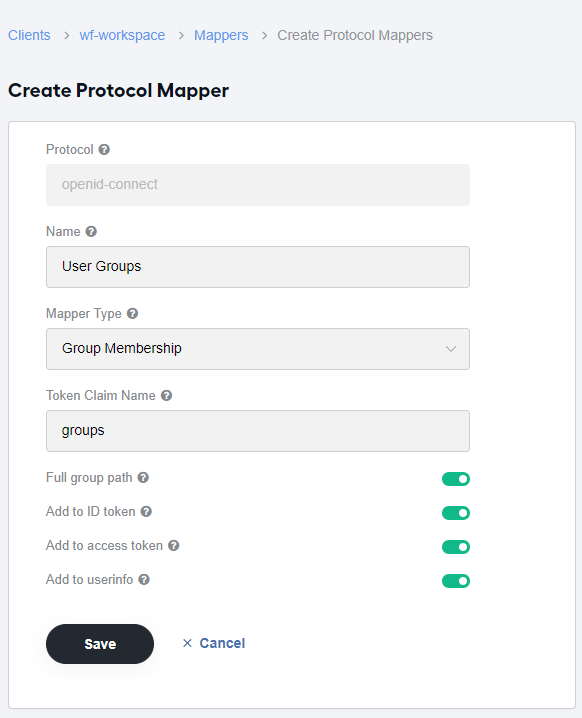Focus the Token Claim Name field
This screenshot has width=582, height=718.
point(258,431)
